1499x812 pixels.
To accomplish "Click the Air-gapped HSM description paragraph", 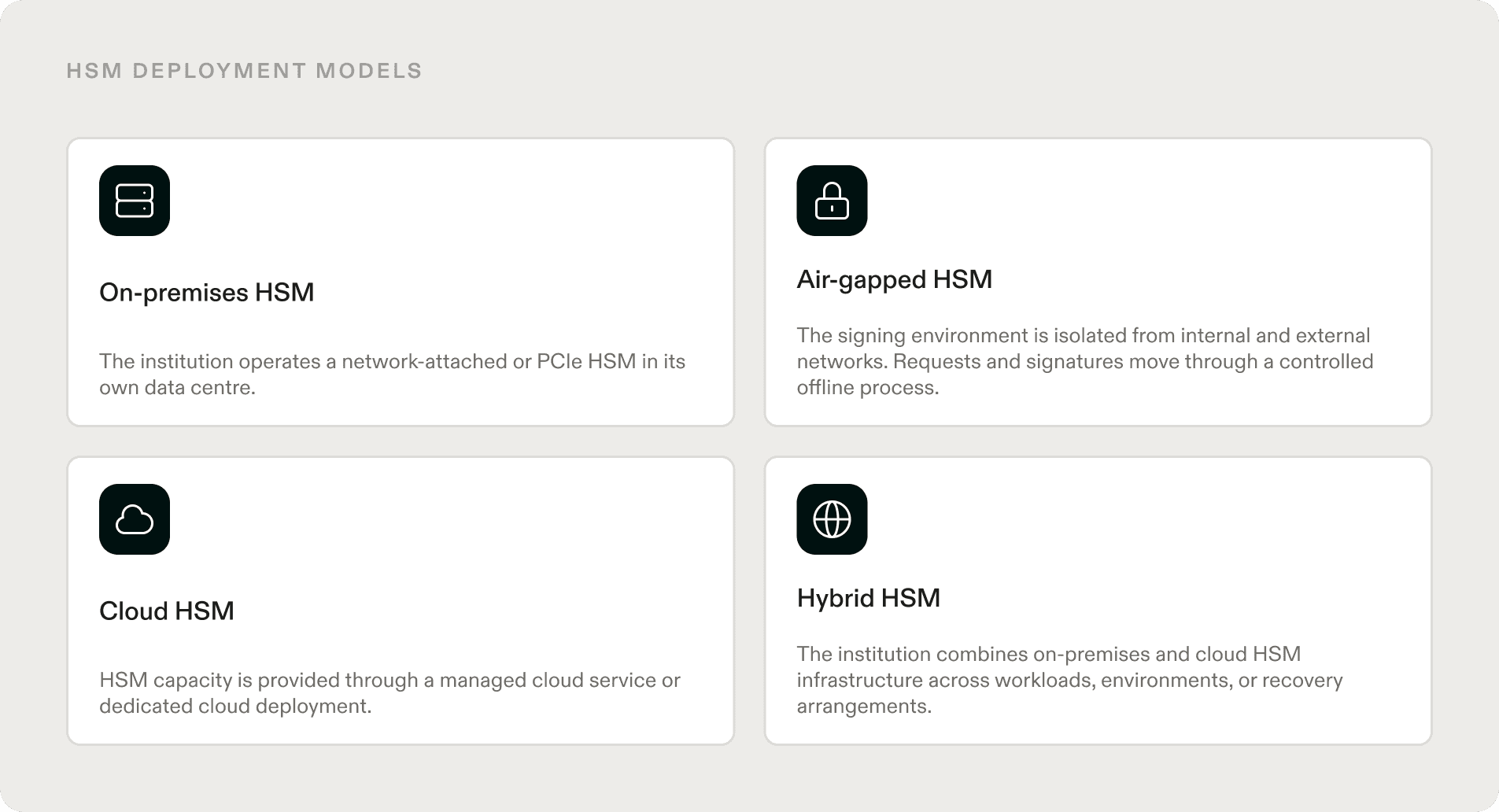I will (1085, 361).
